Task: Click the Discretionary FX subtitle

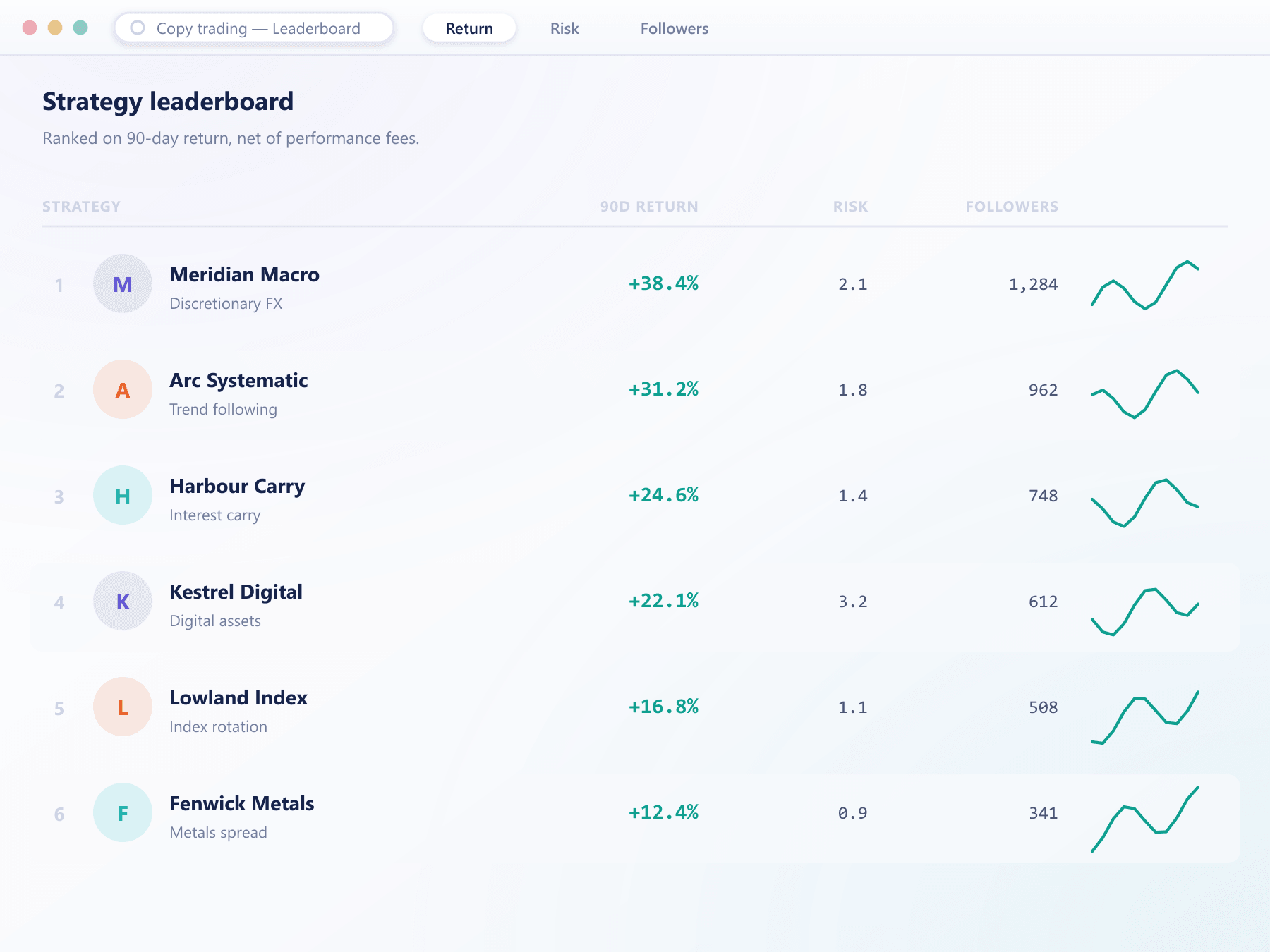Action: (226, 303)
